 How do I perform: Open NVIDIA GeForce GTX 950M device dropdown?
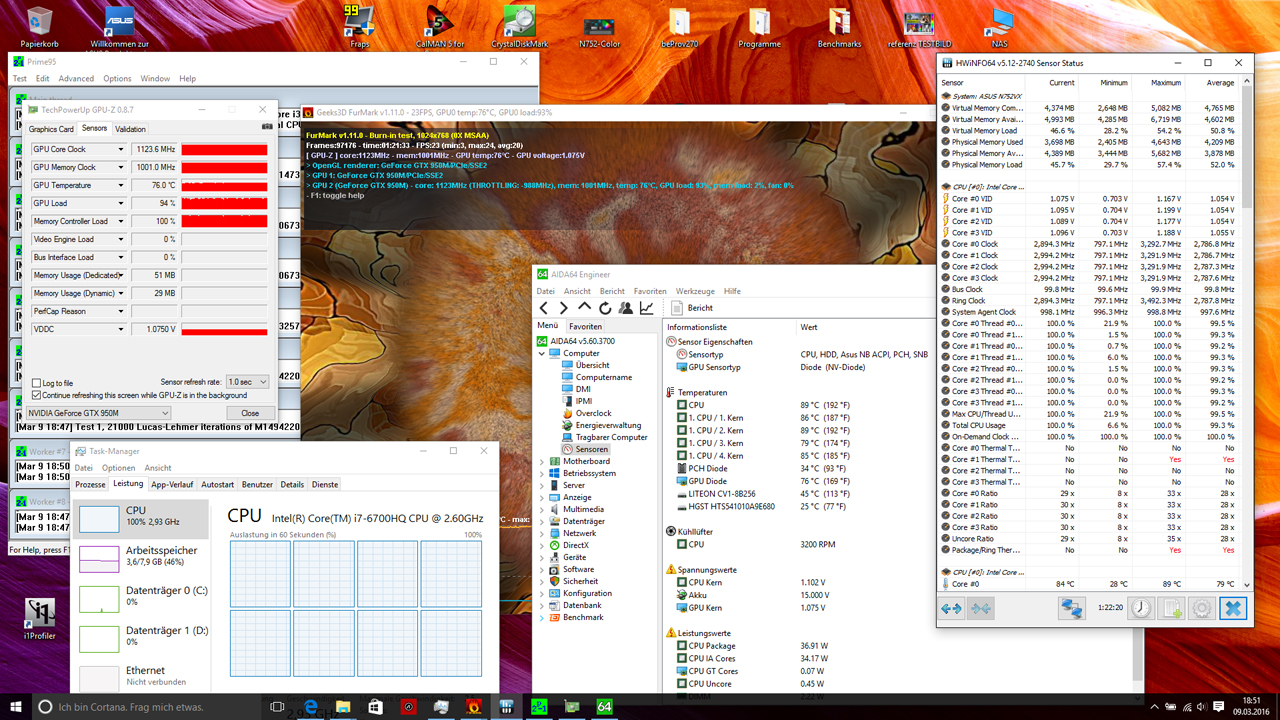pyautogui.click(x=98, y=413)
